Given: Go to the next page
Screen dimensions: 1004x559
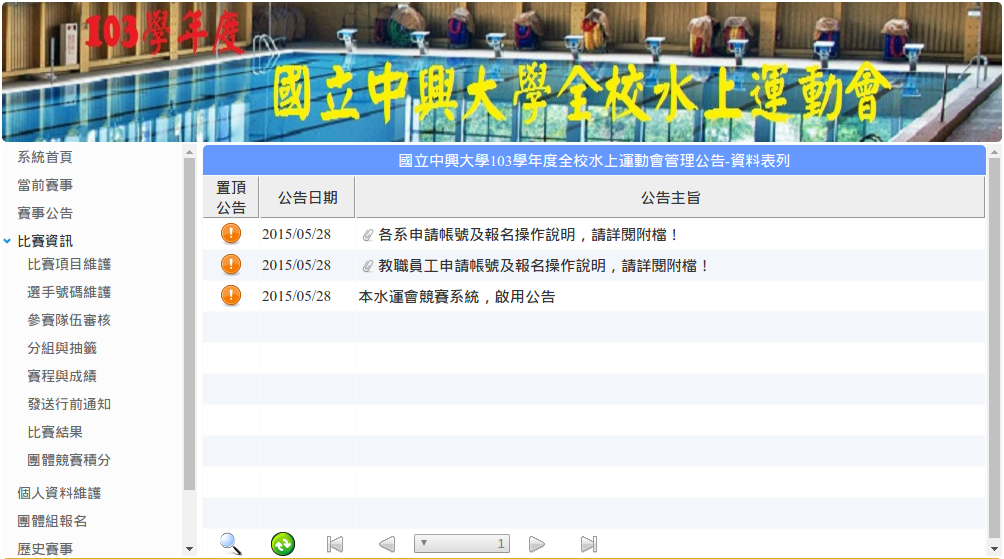Looking at the screenshot, I should 537,544.
